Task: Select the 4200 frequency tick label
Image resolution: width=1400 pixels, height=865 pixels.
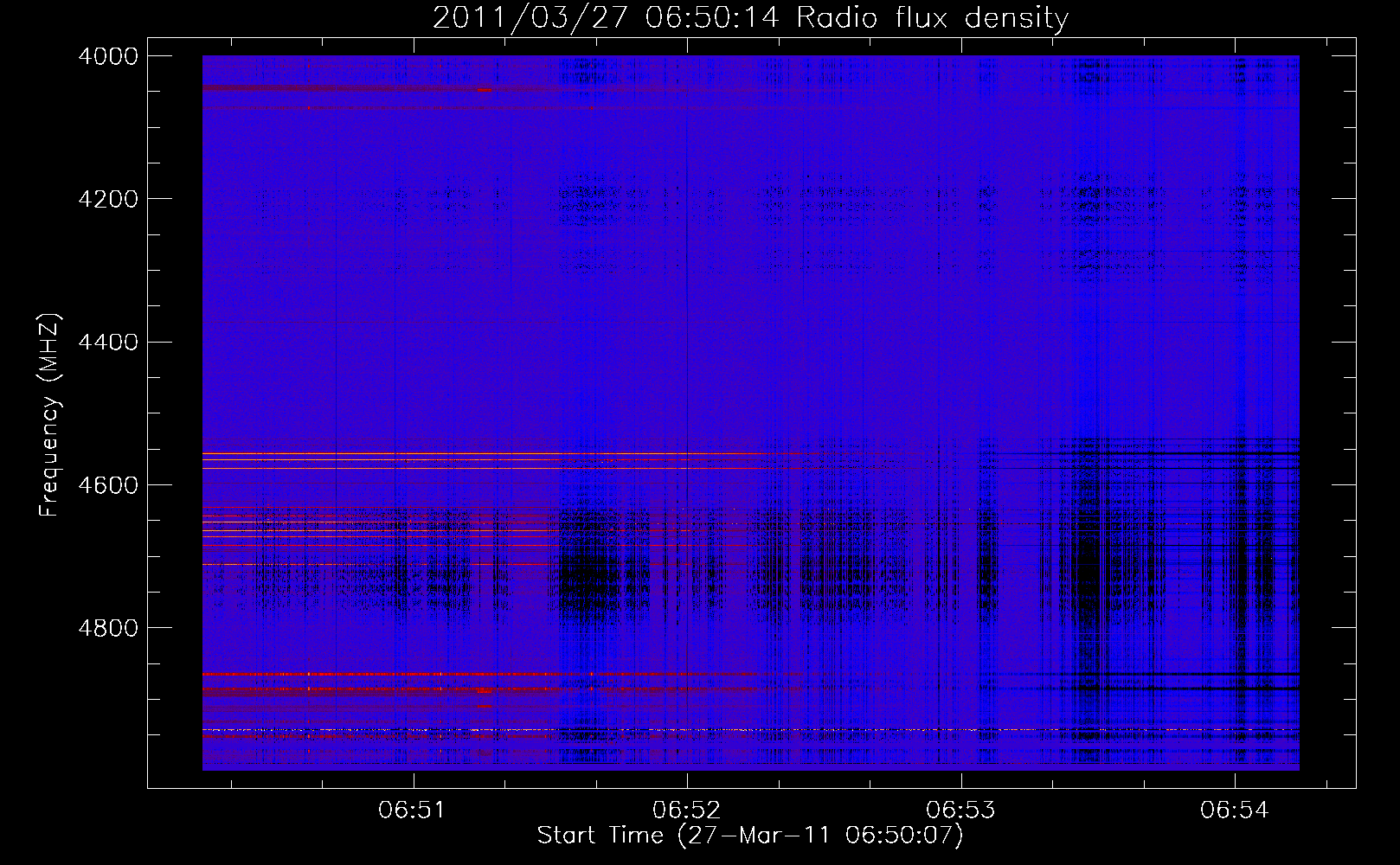Action: pos(108,199)
